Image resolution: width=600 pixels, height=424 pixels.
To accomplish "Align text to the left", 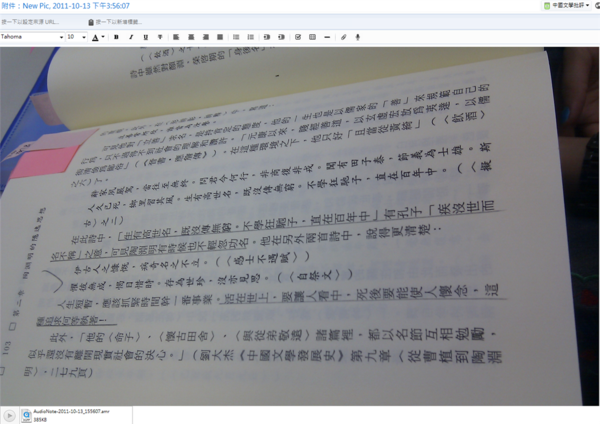I will (176, 37).
